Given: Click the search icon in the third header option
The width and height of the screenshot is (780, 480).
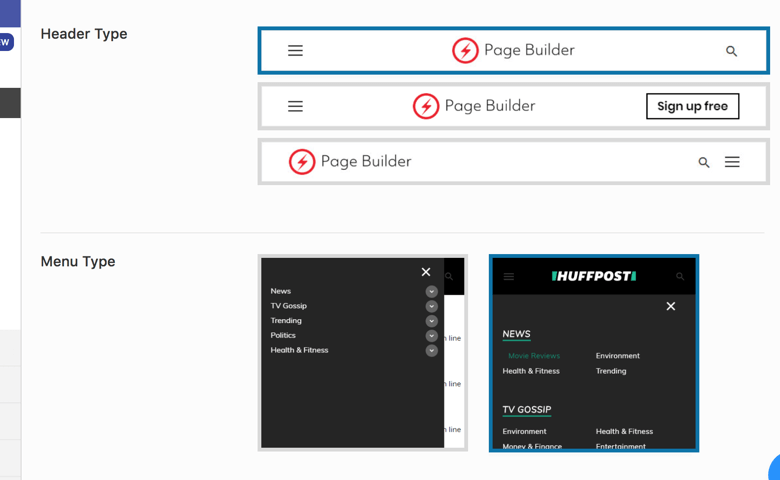Looking at the screenshot, I should (704, 162).
